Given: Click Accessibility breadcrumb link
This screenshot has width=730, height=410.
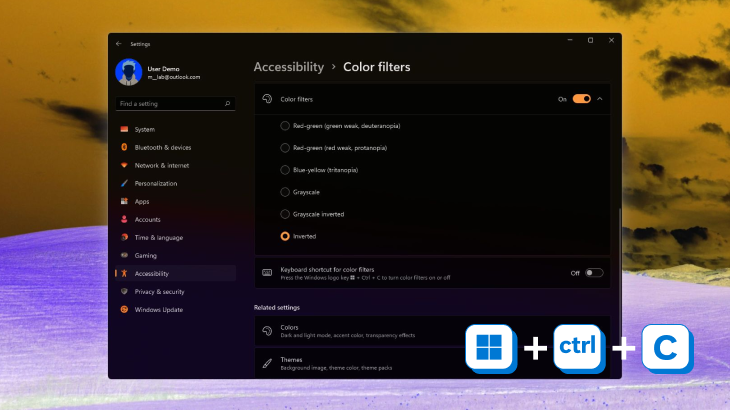Looking at the screenshot, I should pyautogui.click(x=289, y=67).
